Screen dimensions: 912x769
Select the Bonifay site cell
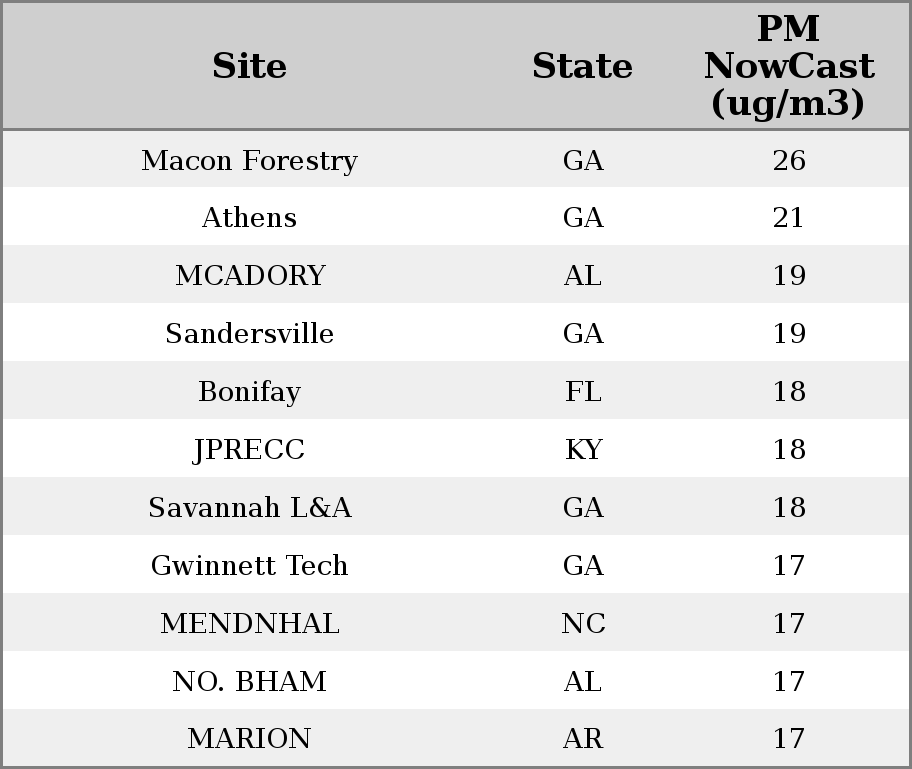[x=249, y=392]
